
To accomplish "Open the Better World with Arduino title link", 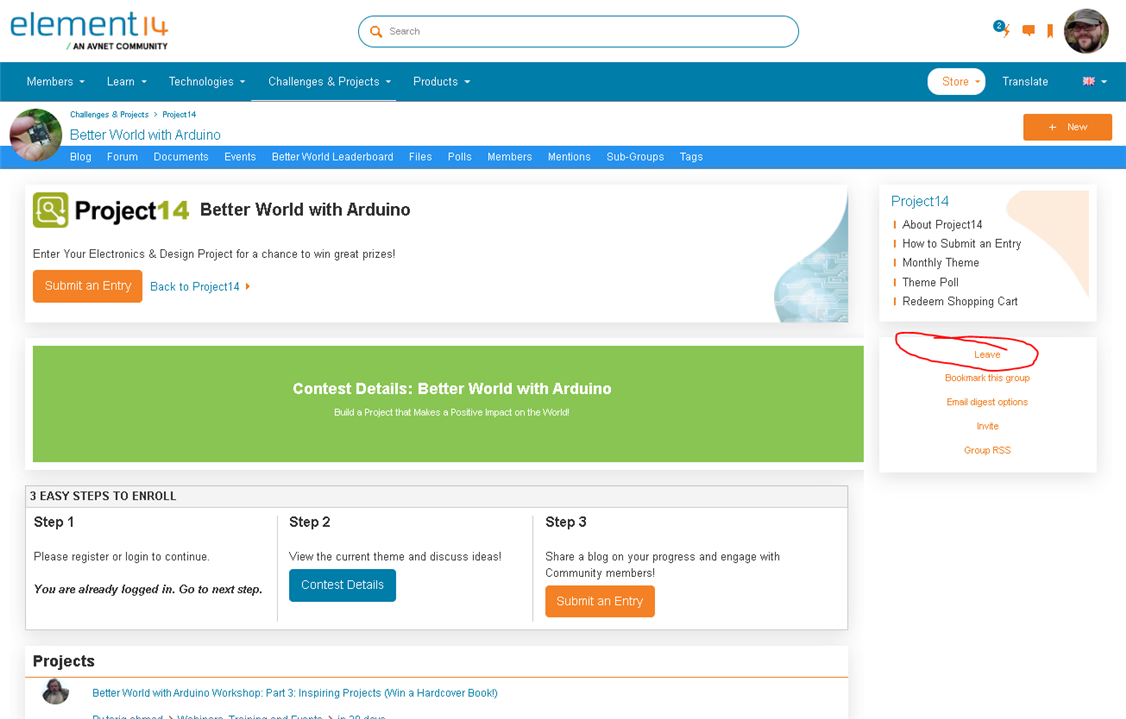I will [x=145, y=135].
